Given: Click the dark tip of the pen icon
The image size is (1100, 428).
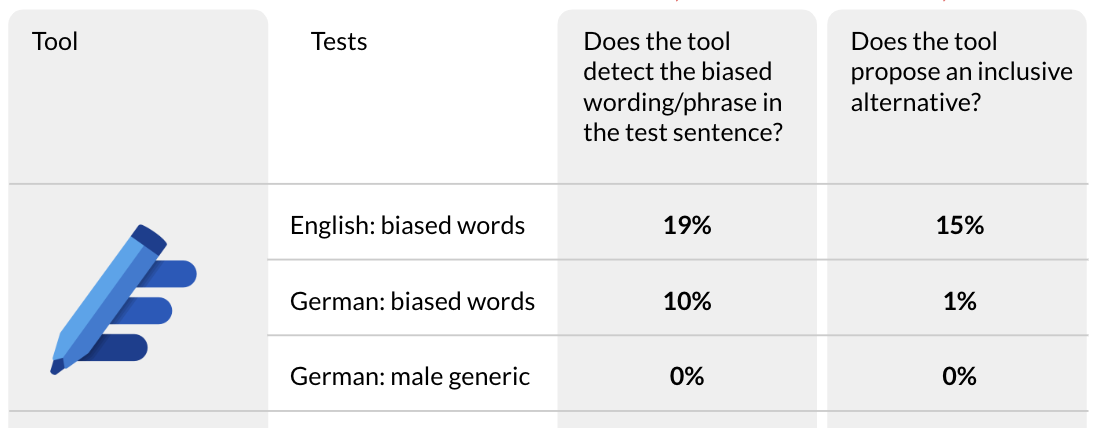Looking at the screenshot, I should [x=58, y=366].
